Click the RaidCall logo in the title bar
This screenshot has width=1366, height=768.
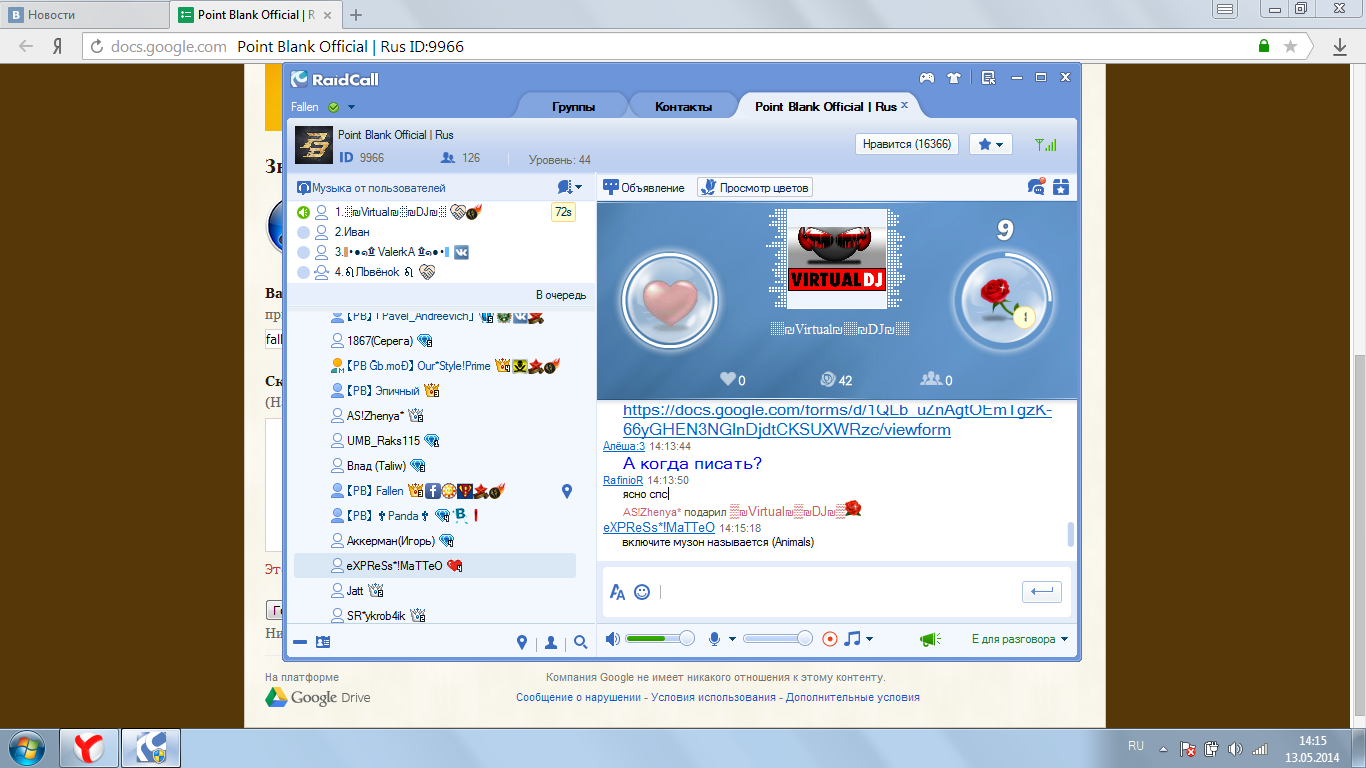[x=334, y=80]
